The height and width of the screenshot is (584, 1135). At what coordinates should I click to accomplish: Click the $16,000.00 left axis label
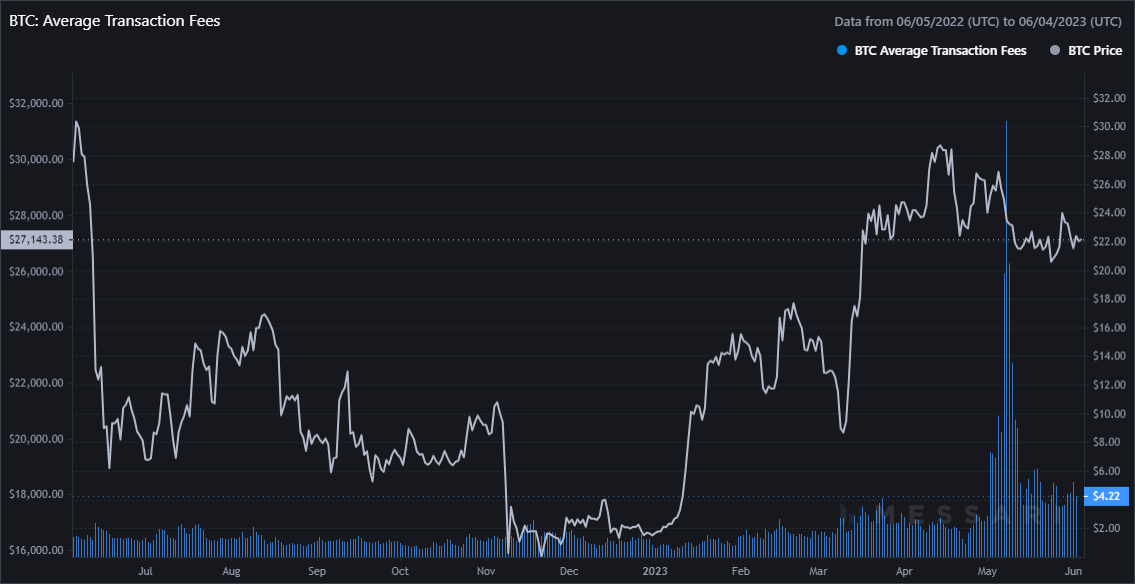click(34, 551)
